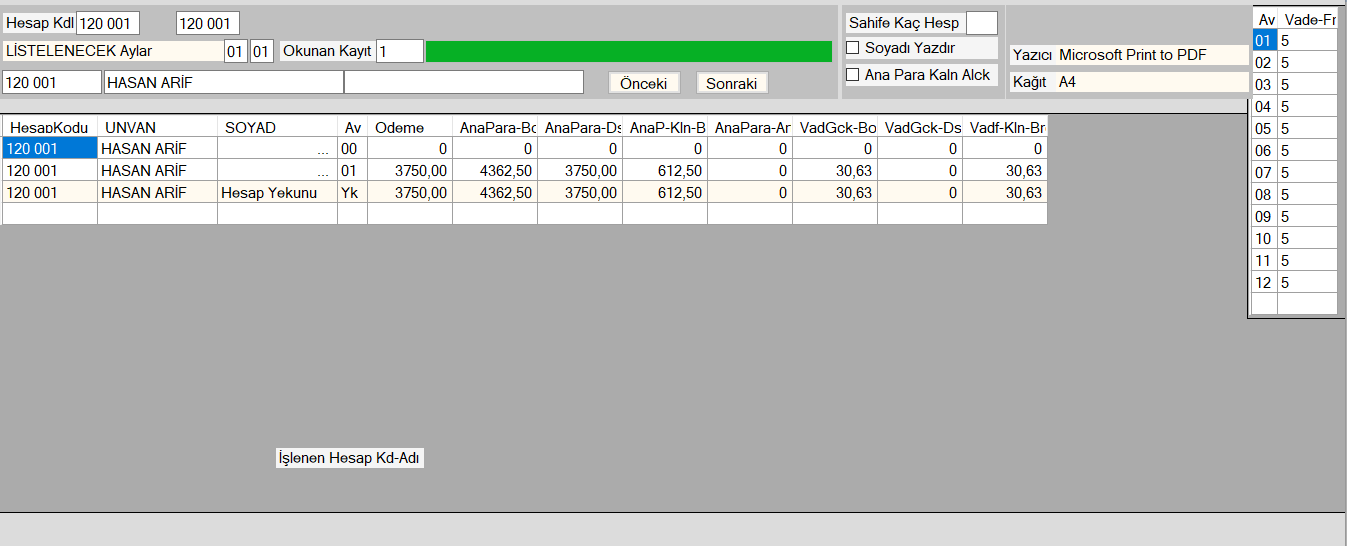Click the 4362,50 cell in the Ay 01 row
Screen dimensions: 1347x546
[x=495, y=171]
